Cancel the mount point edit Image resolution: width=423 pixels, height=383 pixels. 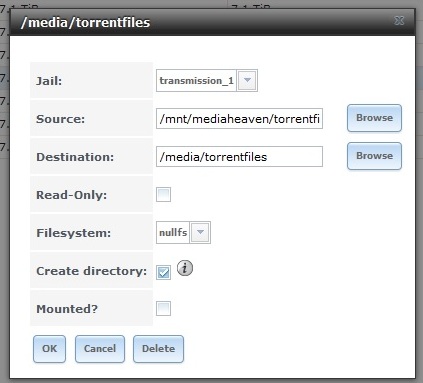tap(100, 349)
